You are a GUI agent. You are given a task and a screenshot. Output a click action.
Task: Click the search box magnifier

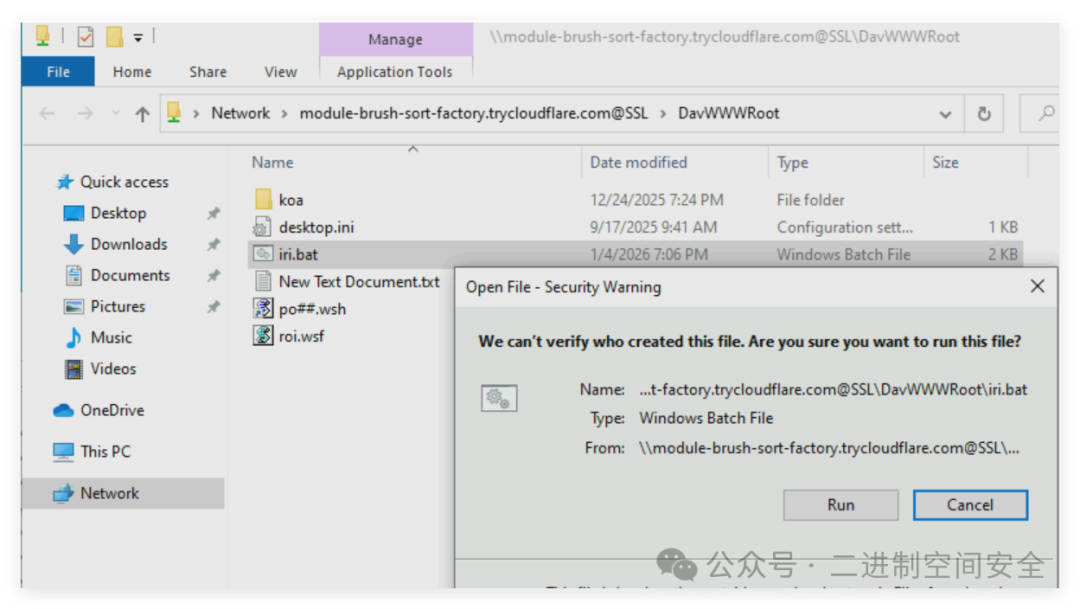coord(1046,113)
